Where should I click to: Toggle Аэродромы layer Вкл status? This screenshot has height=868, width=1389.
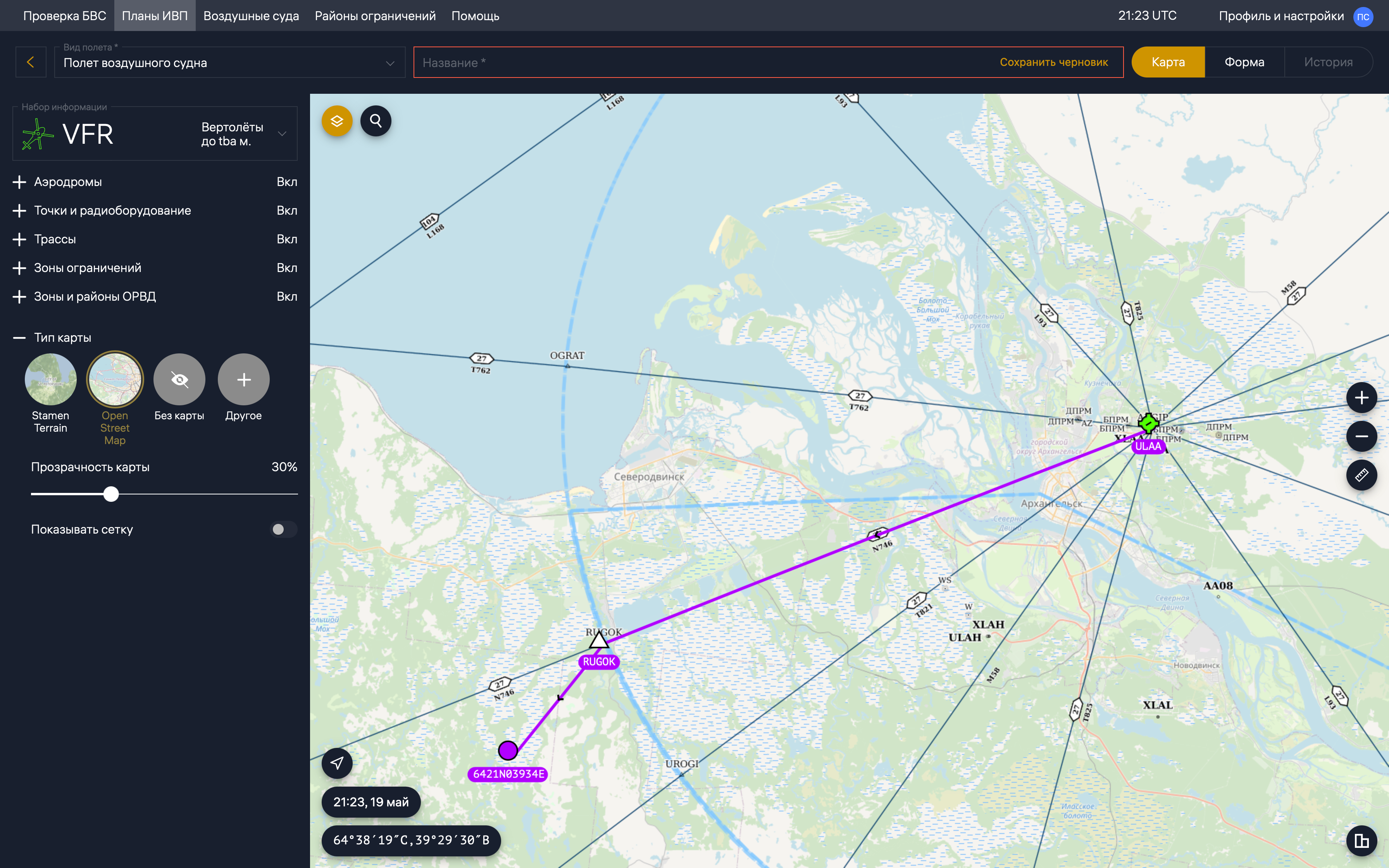pos(286,182)
